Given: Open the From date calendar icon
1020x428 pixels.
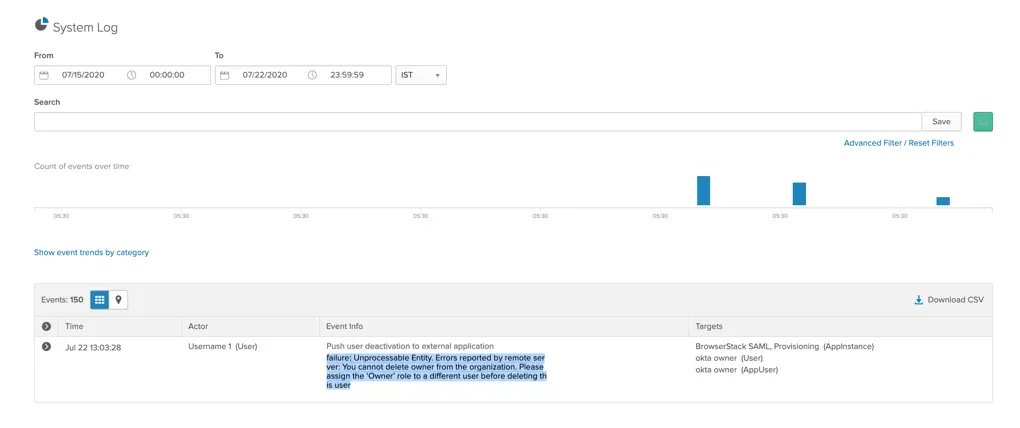Looking at the screenshot, I should (44, 75).
